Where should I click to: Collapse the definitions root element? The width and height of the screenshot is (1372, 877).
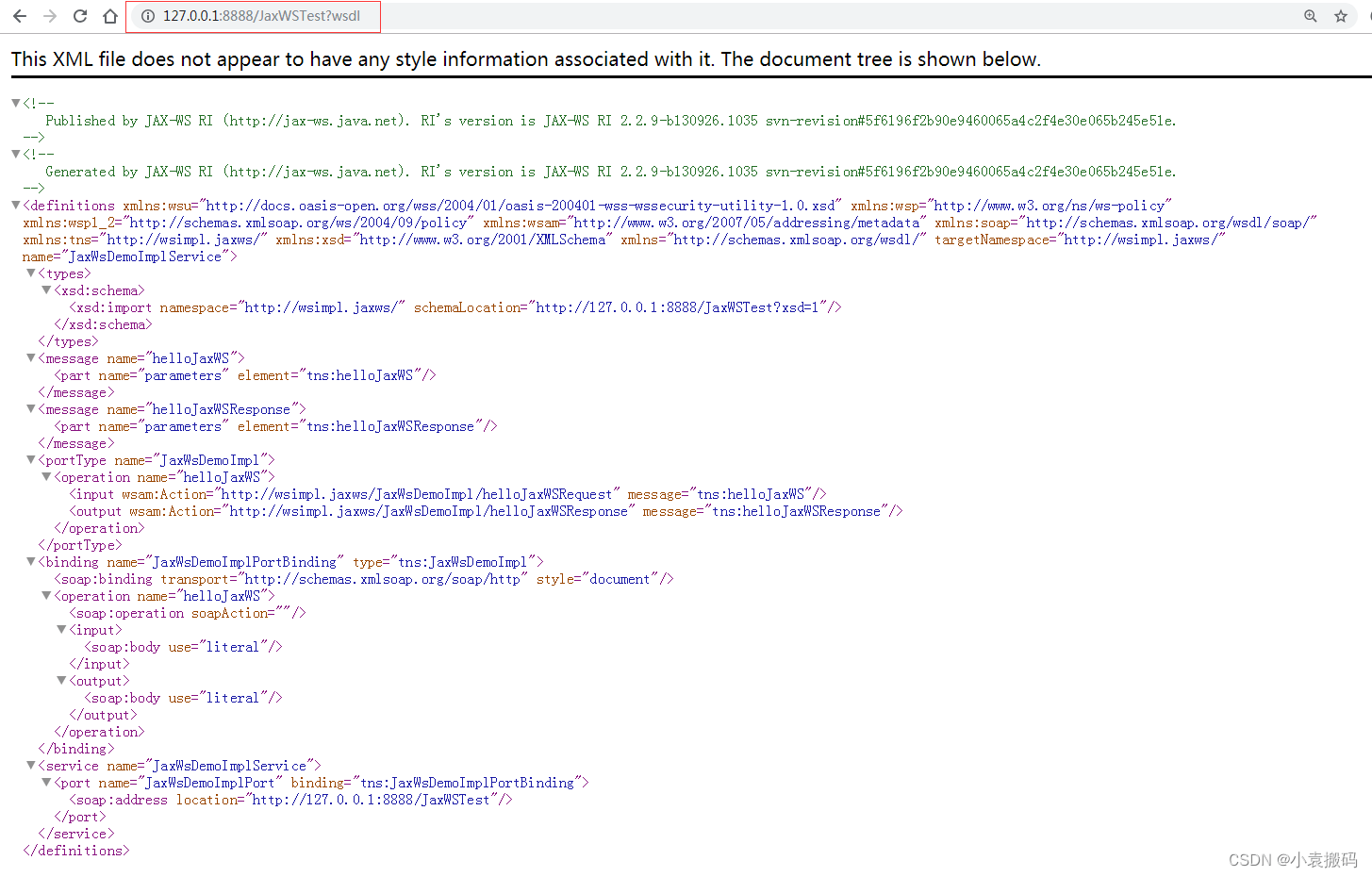click(16, 205)
